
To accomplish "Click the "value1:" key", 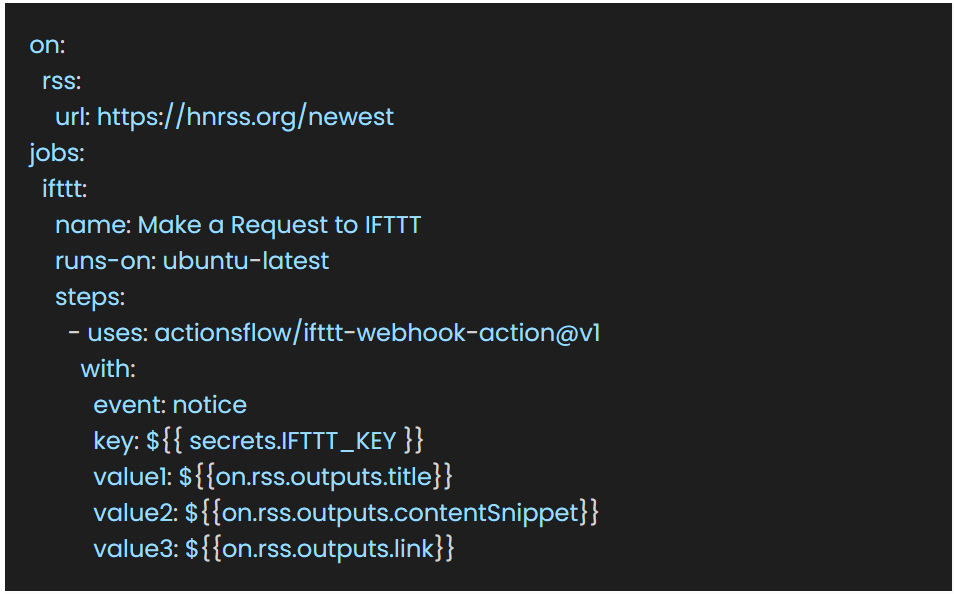I will (133, 477).
